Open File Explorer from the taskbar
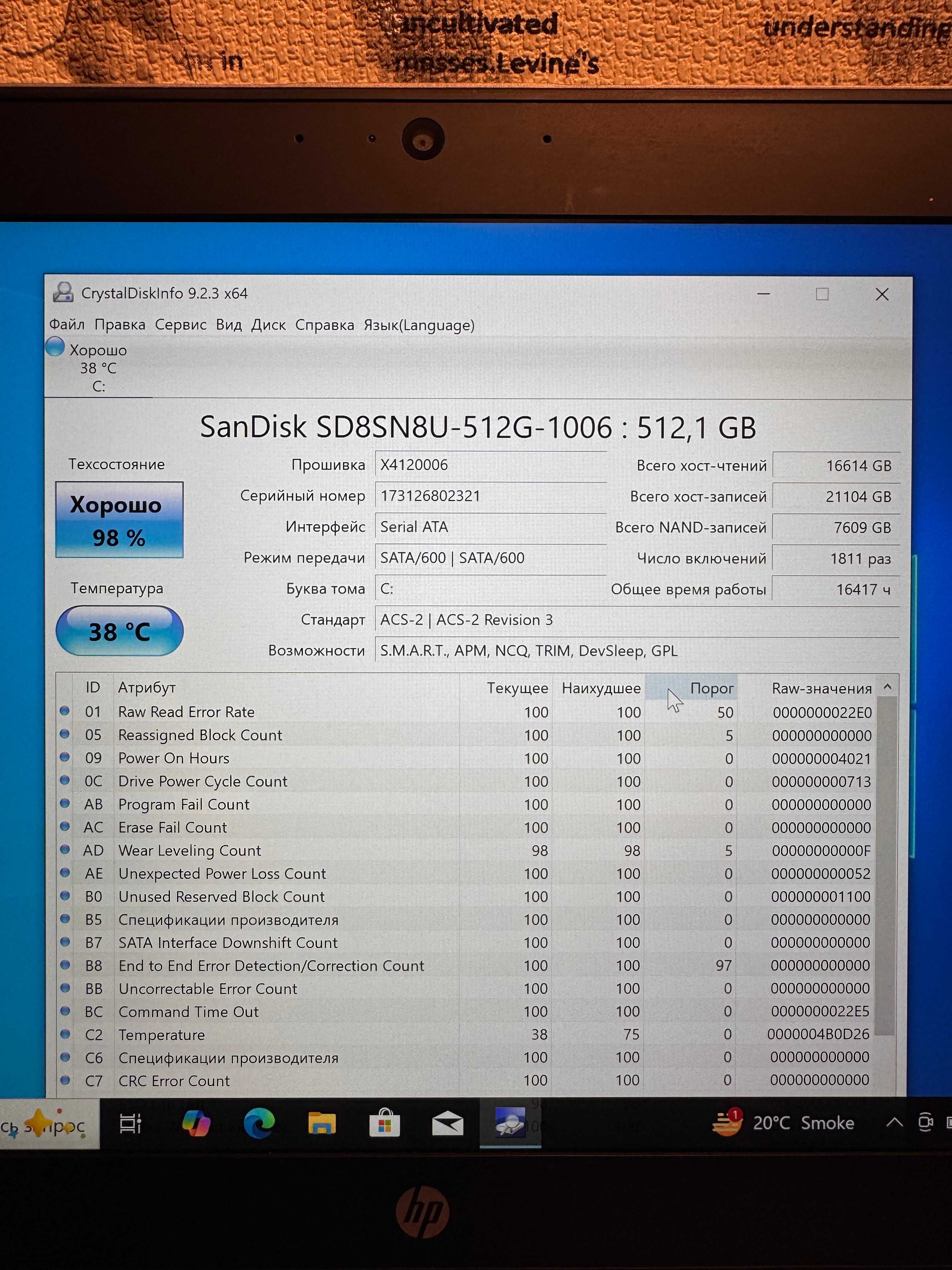Viewport: 952px width, 1270px height. point(322,1123)
